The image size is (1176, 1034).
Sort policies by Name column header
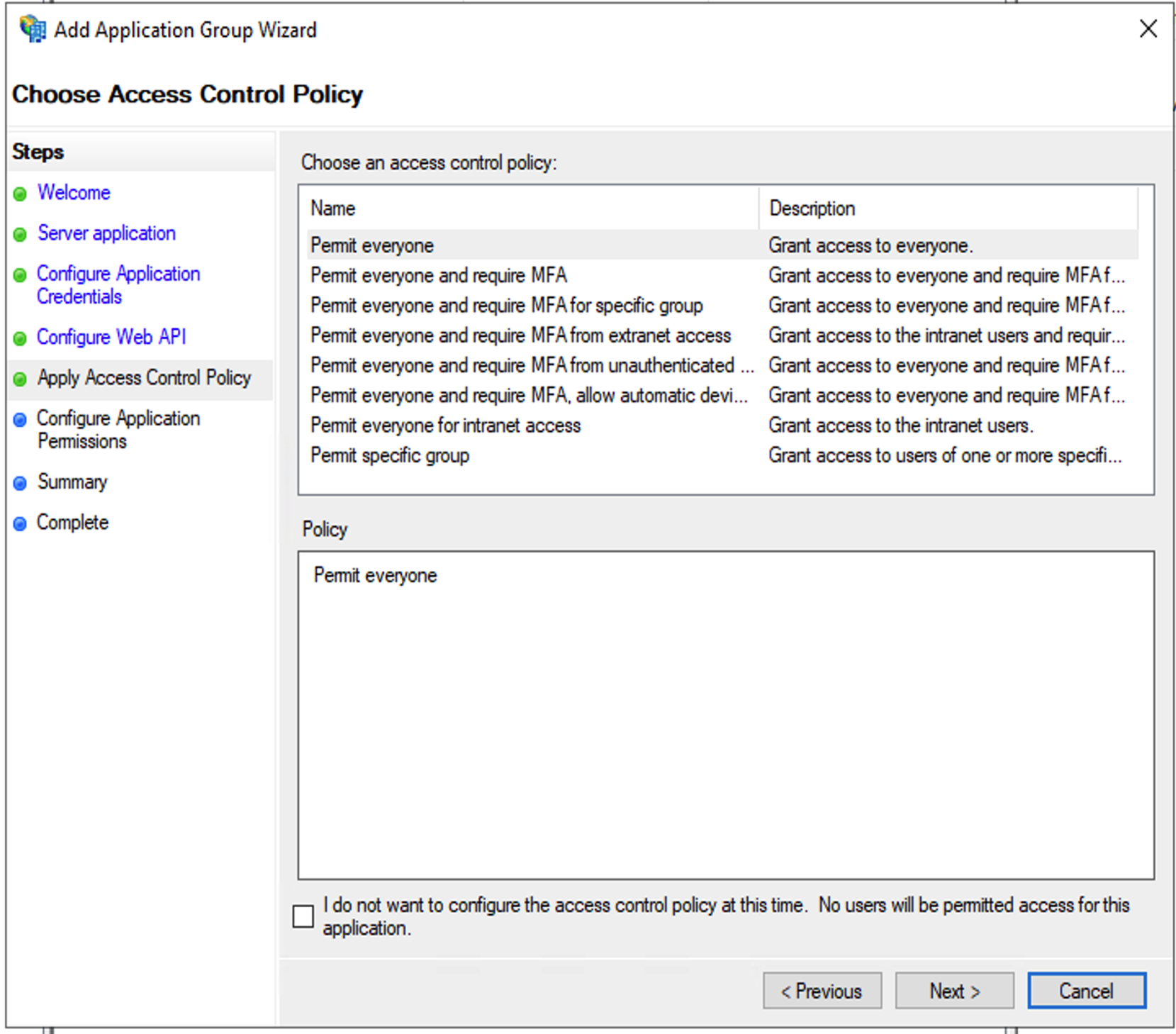point(333,209)
